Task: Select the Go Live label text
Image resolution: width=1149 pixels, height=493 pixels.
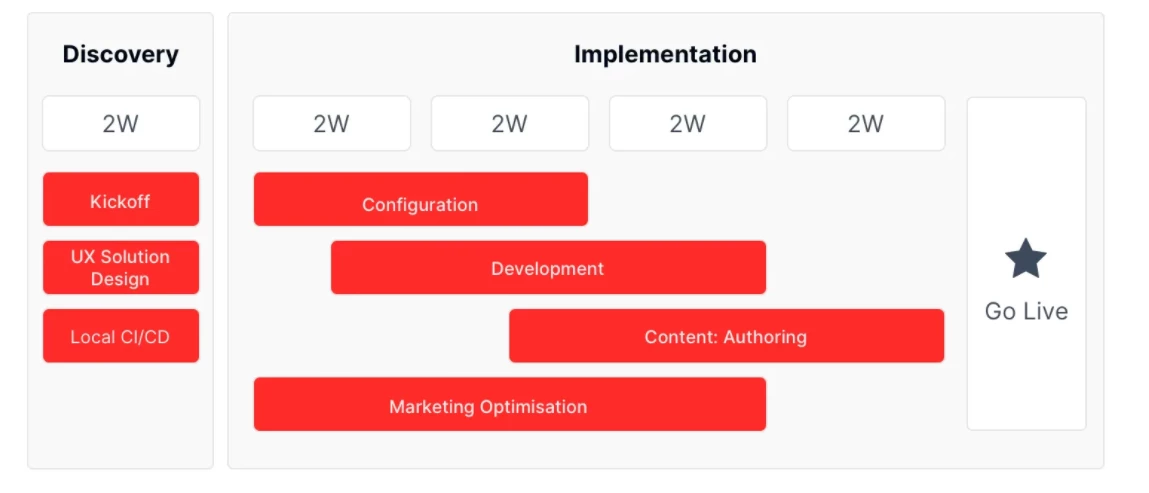Action: [1026, 311]
